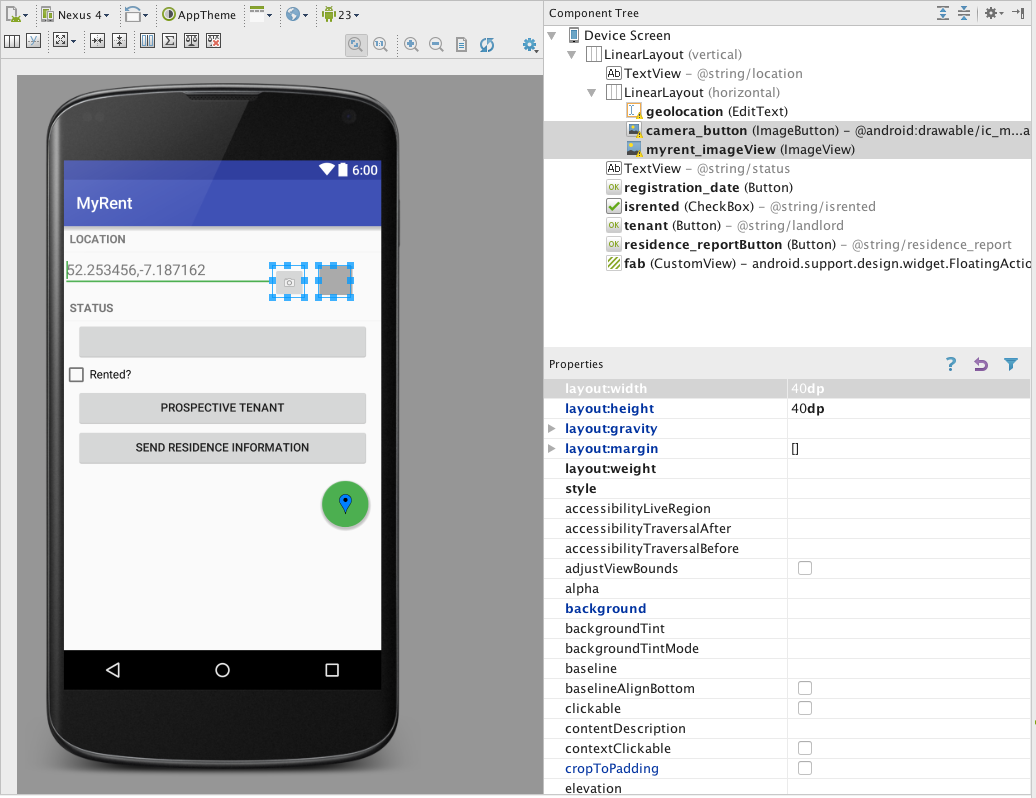The image size is (1036, 798).
Task: Click the Prospective Tenant button in preview
Action: click(x=222, y=408)
